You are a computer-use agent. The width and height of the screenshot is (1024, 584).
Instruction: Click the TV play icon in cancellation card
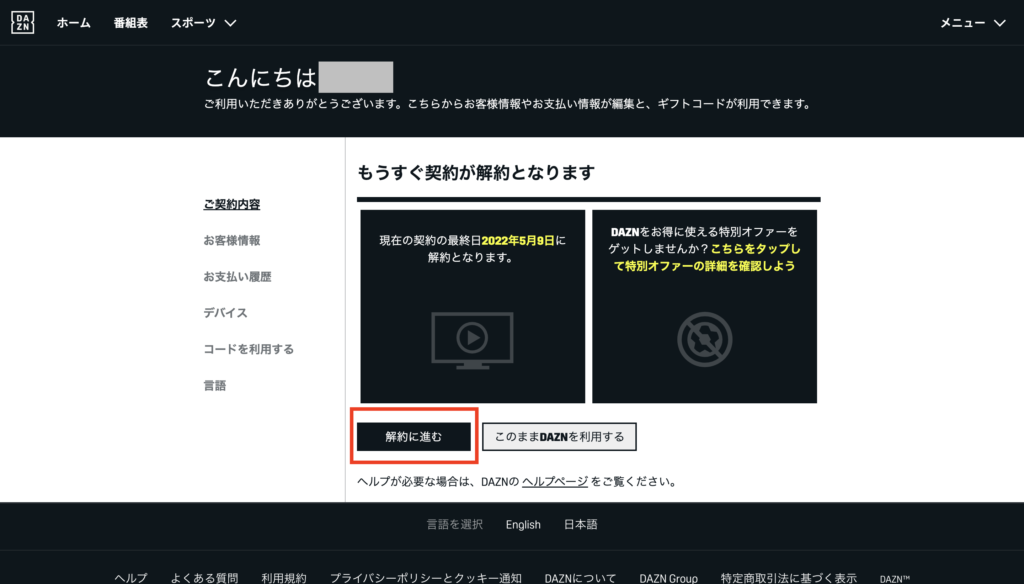tap(472, 340)
